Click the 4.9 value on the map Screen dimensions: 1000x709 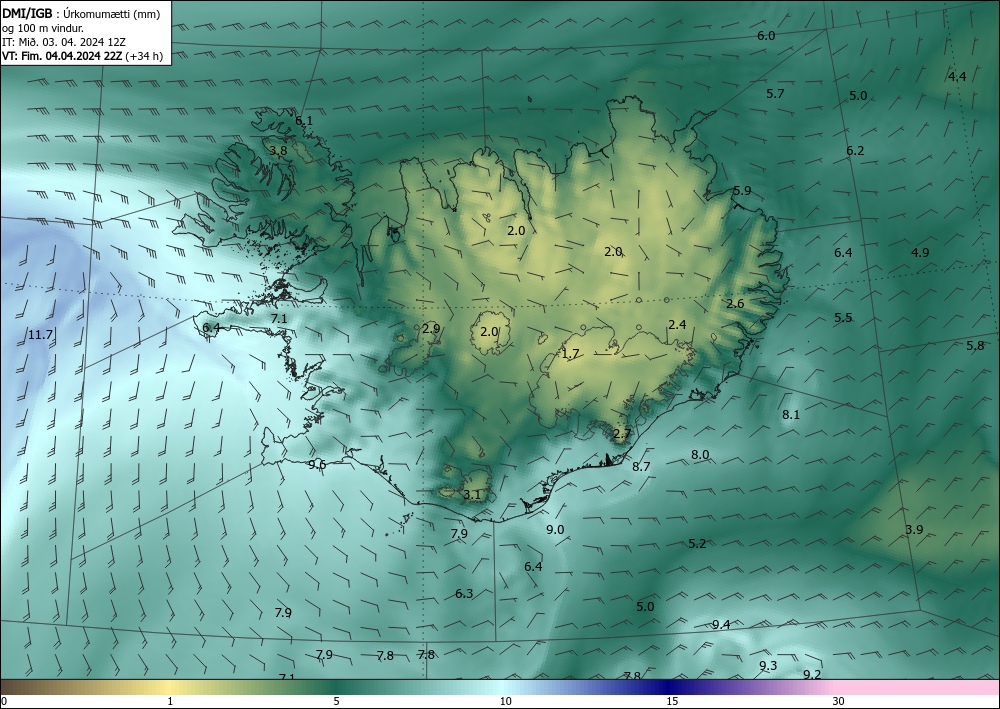coord(920,252)
